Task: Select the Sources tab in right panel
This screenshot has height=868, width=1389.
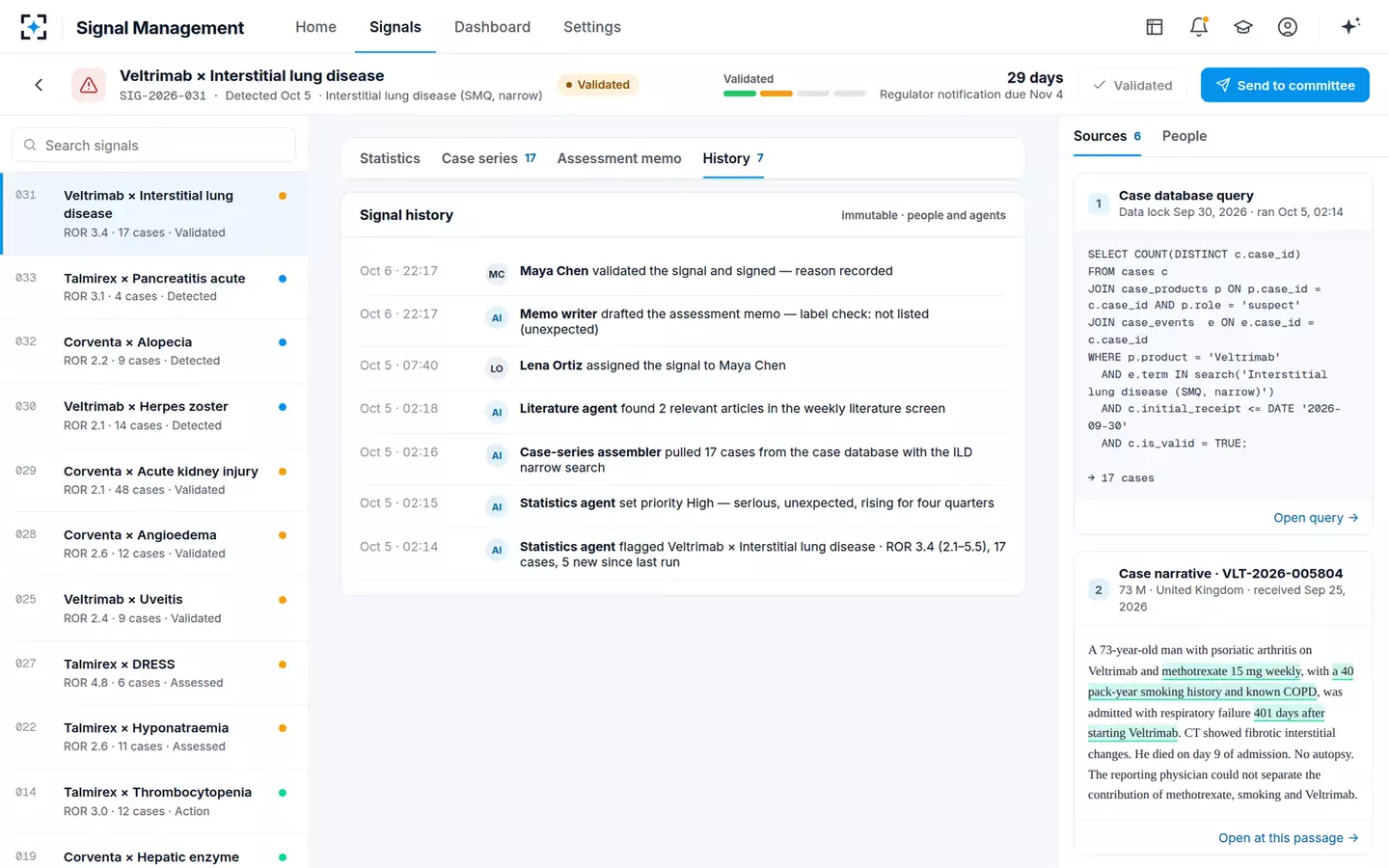Action: click(x=1107, y=136)
